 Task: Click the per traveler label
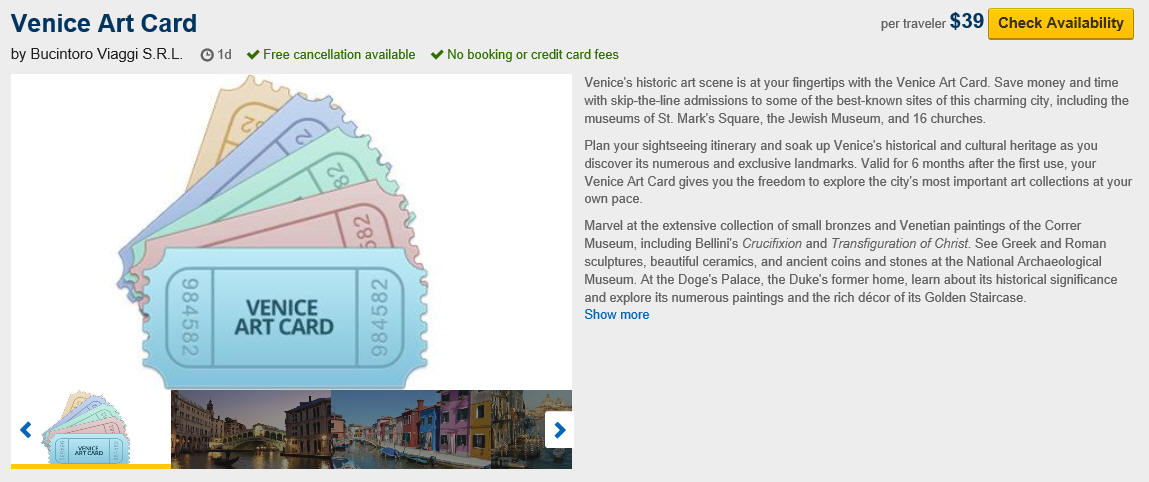coord(913,24)
